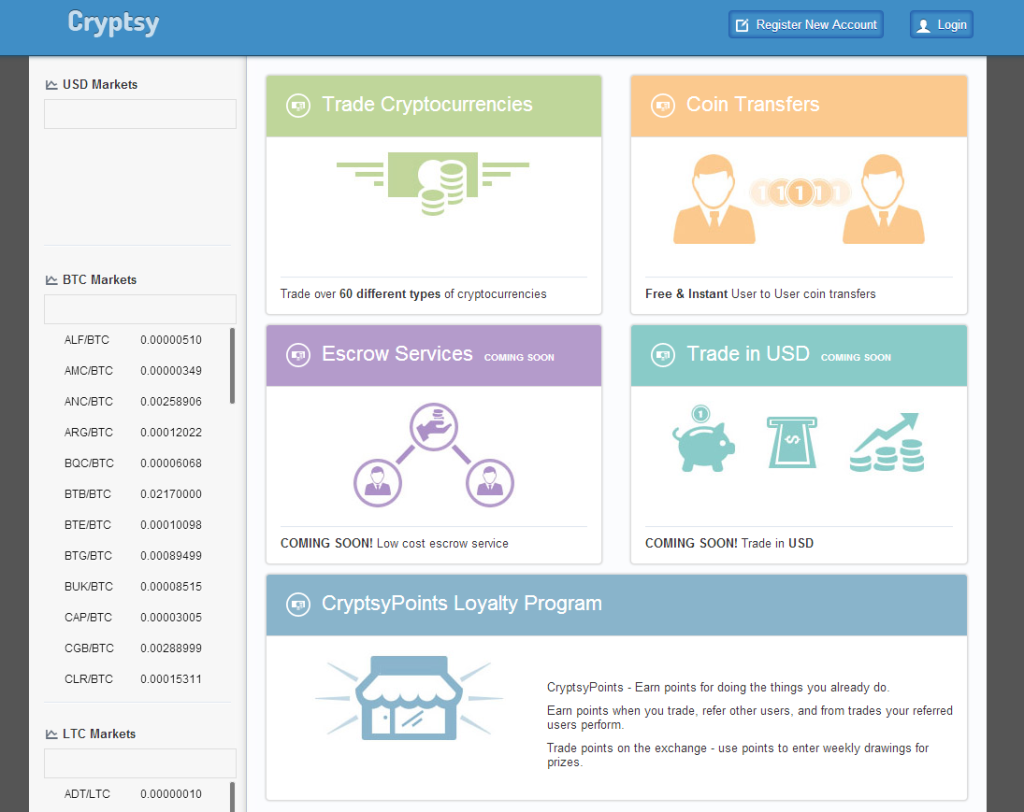Click 'COMING SOON! Trade in USD' caption
Screen dimensions: 1024x812
coord(729,544)
